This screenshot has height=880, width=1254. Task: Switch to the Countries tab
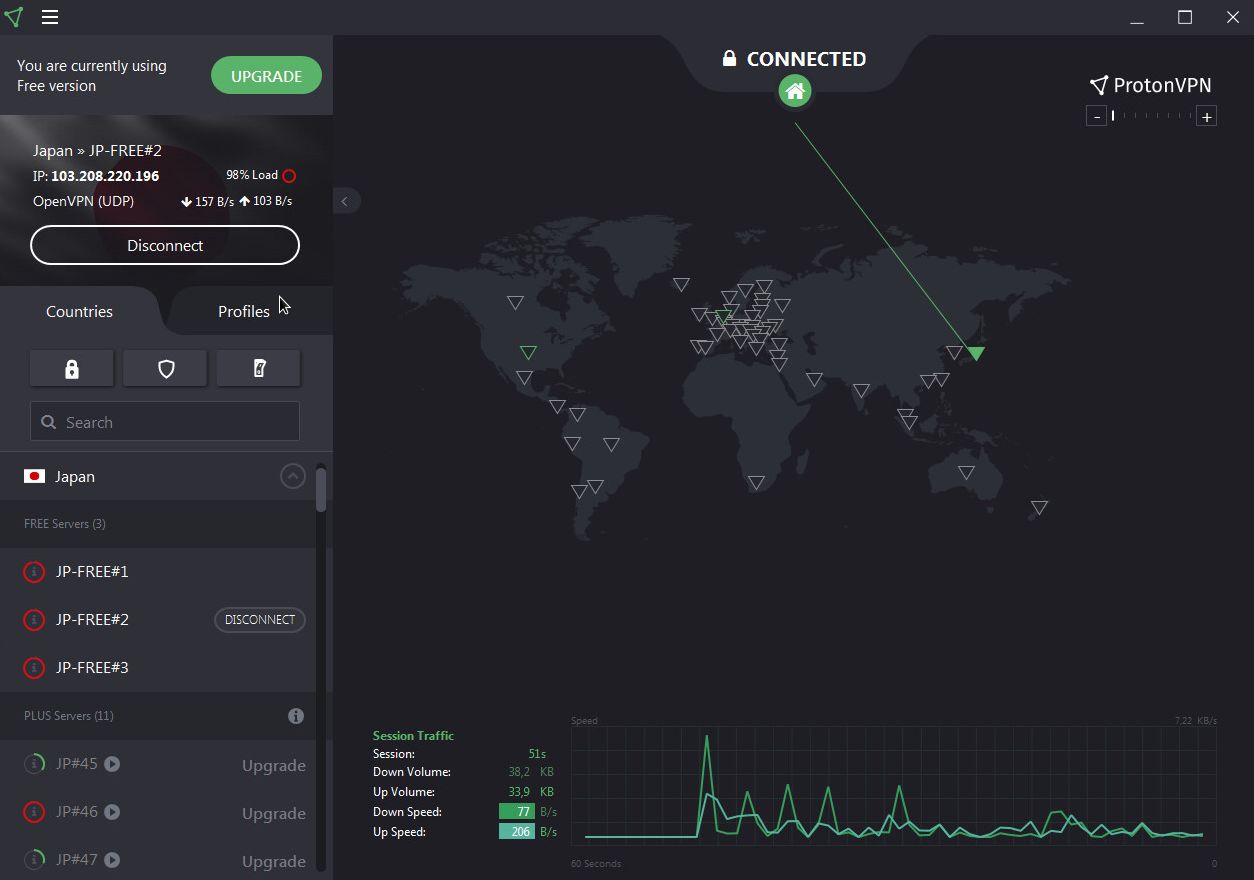[79, 311]
